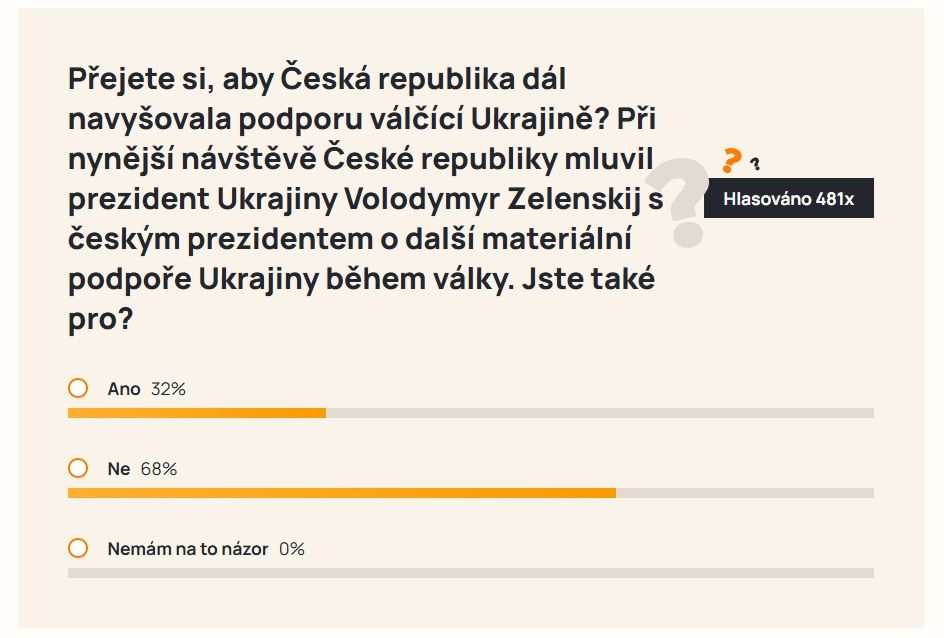Choose the "Nemám na to názor" radio option
Viewport: 944px width, 638px height.
[x=78, y=548]
